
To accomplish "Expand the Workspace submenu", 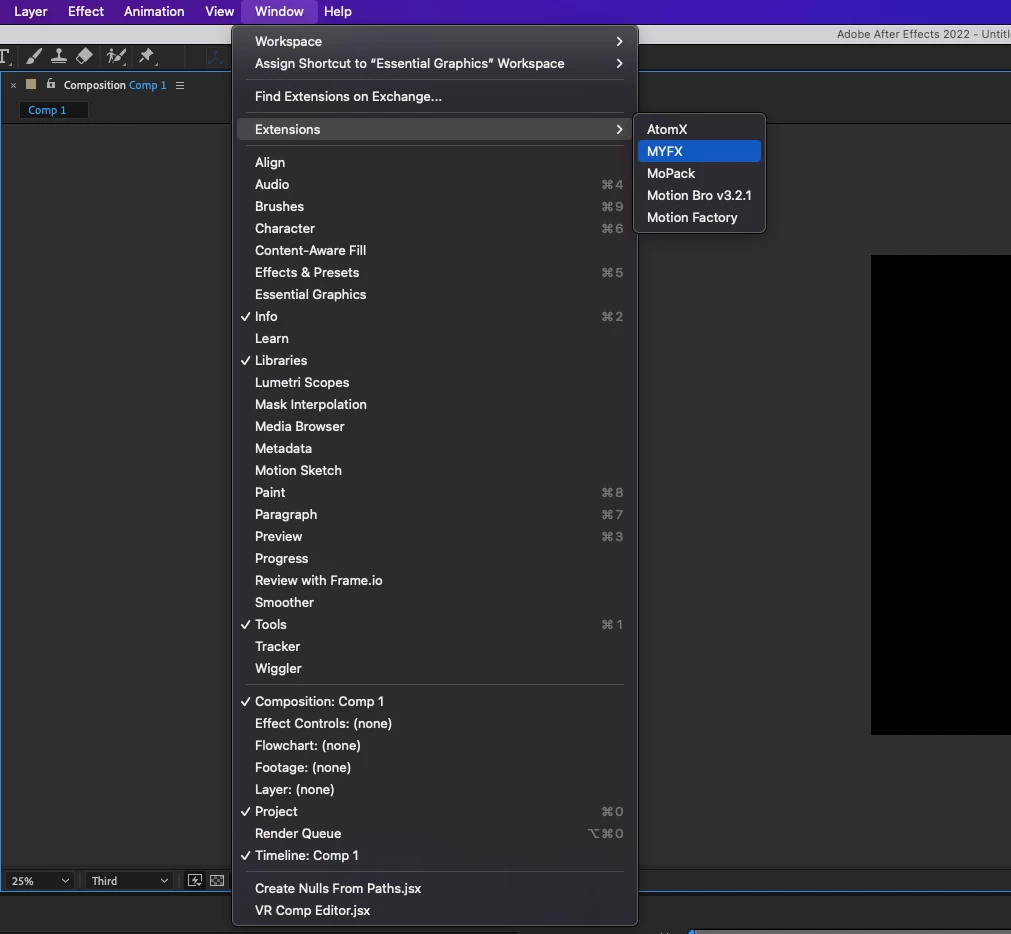I will (435, 41).
